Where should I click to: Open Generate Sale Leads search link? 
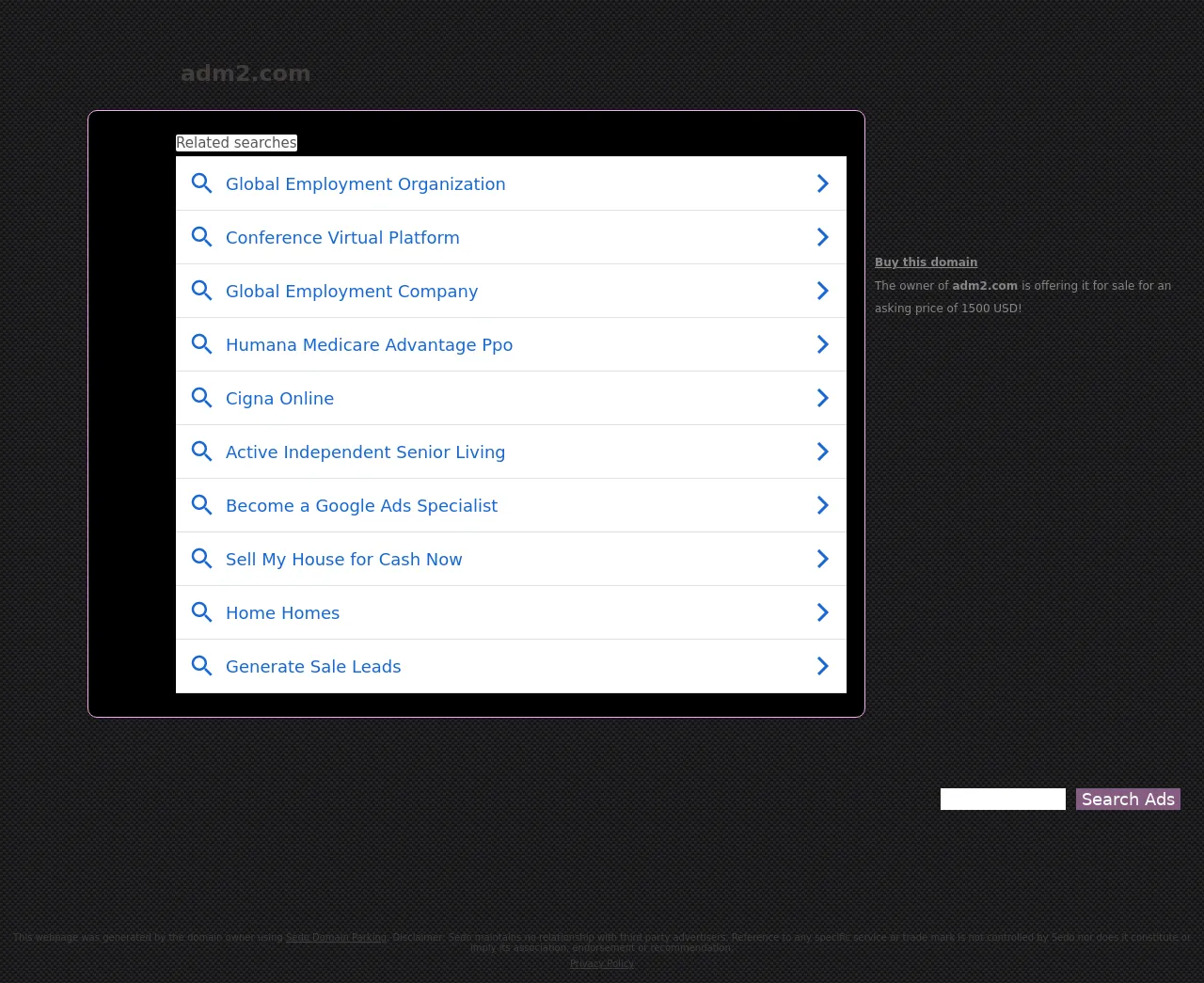[511, 666]
